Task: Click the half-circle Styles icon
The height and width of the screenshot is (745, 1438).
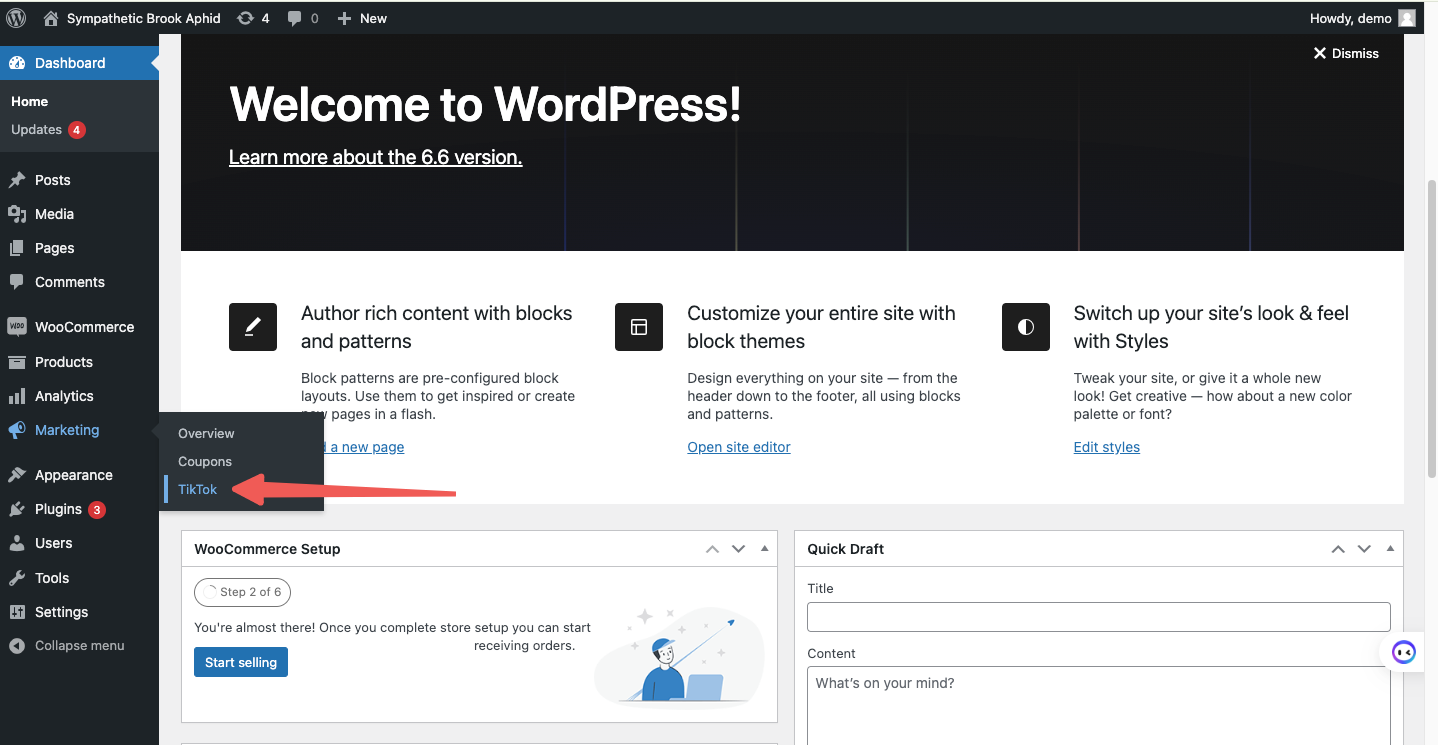Action: point(1025,327)
